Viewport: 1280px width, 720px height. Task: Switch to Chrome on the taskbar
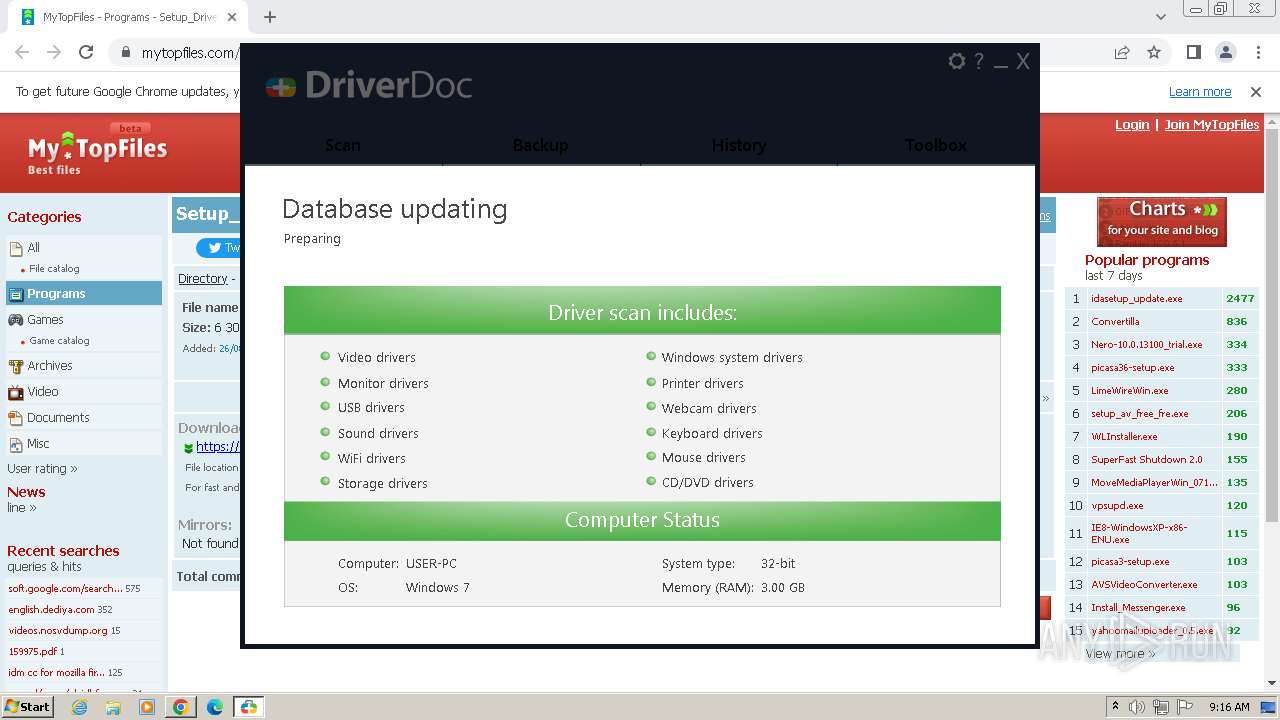click(x=181, y=707)
